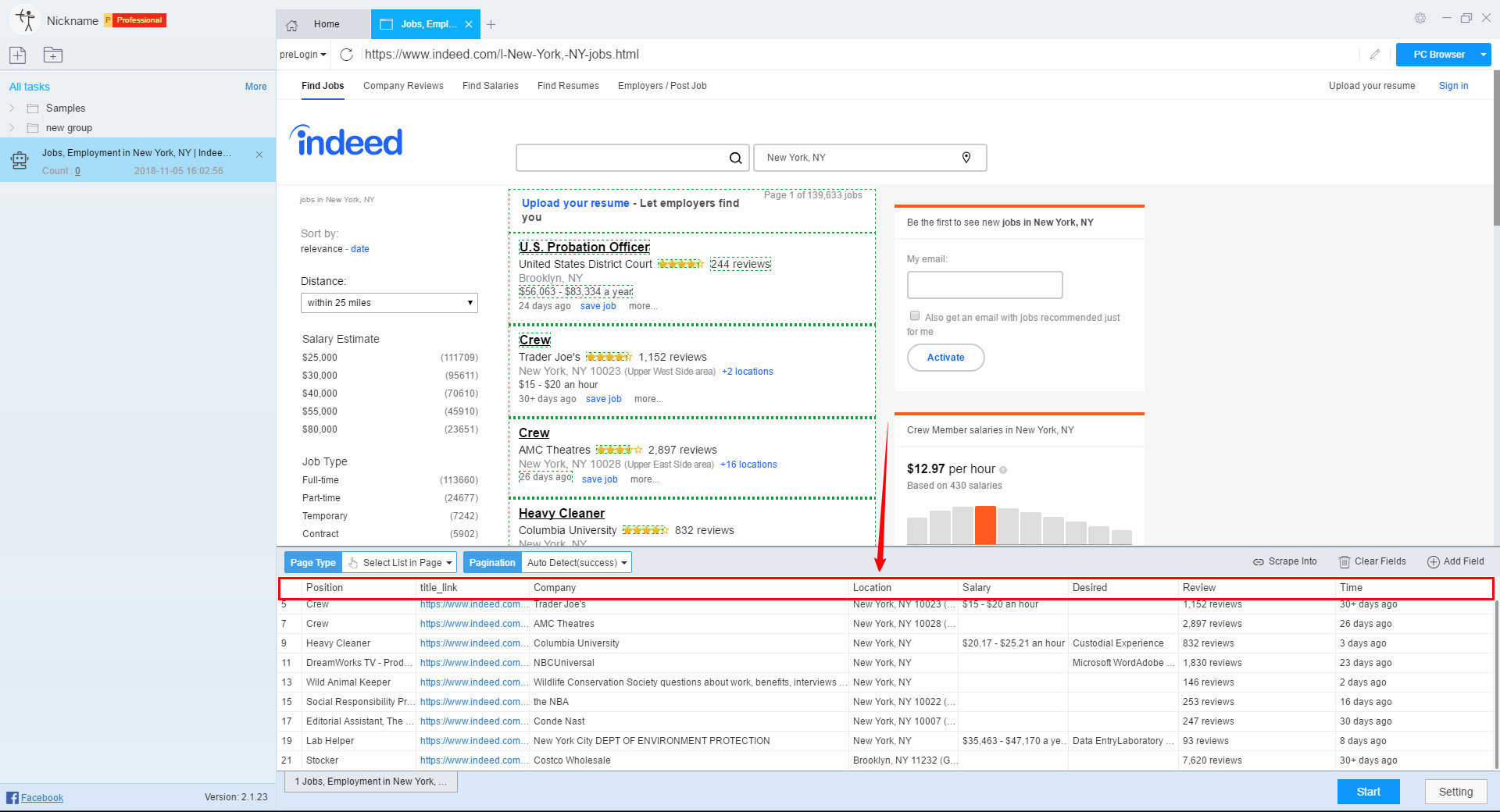Click the URL address bar
Screen dimensions: 1500x812
(859, 55)
